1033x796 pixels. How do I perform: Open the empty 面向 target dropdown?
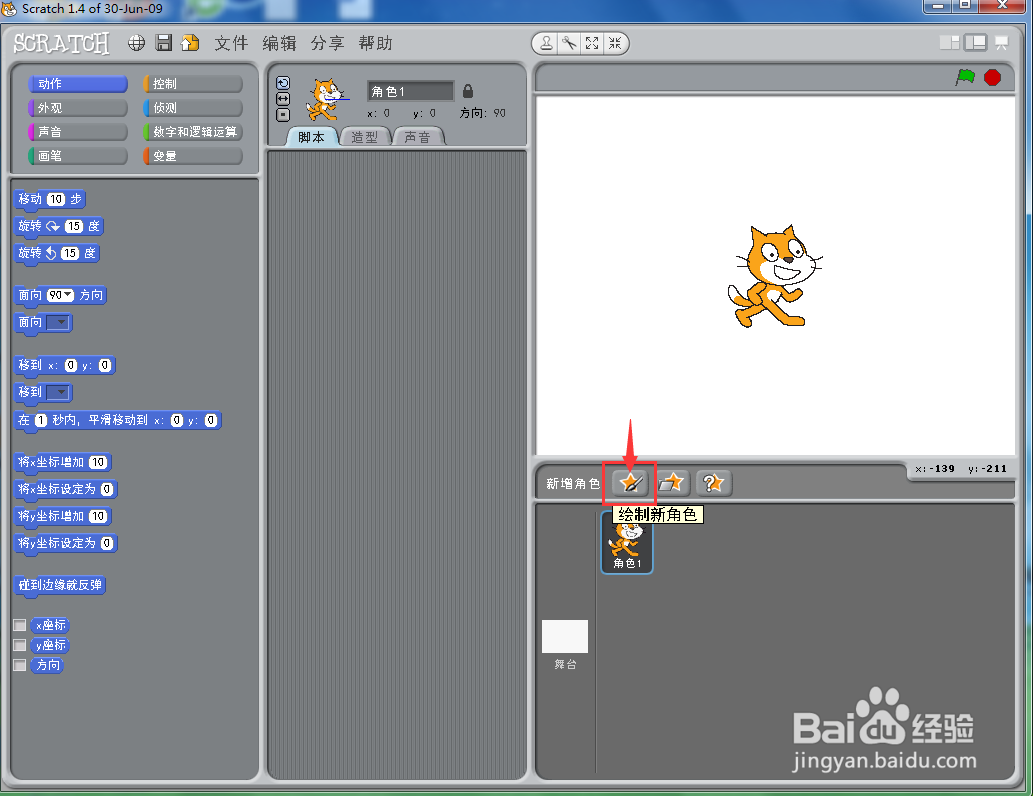coord(59,322)
